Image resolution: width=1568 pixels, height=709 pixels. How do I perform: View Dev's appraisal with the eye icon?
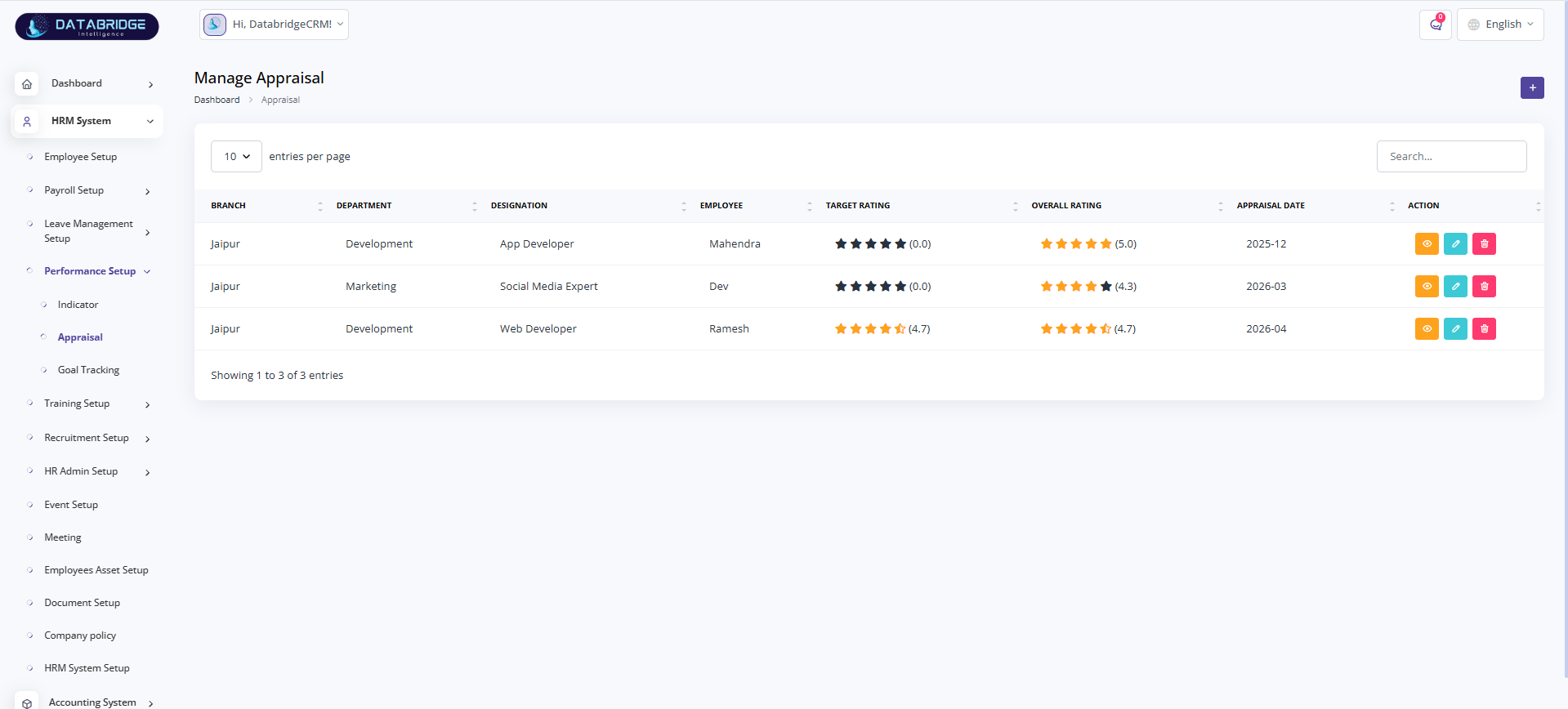(1427, 286)
